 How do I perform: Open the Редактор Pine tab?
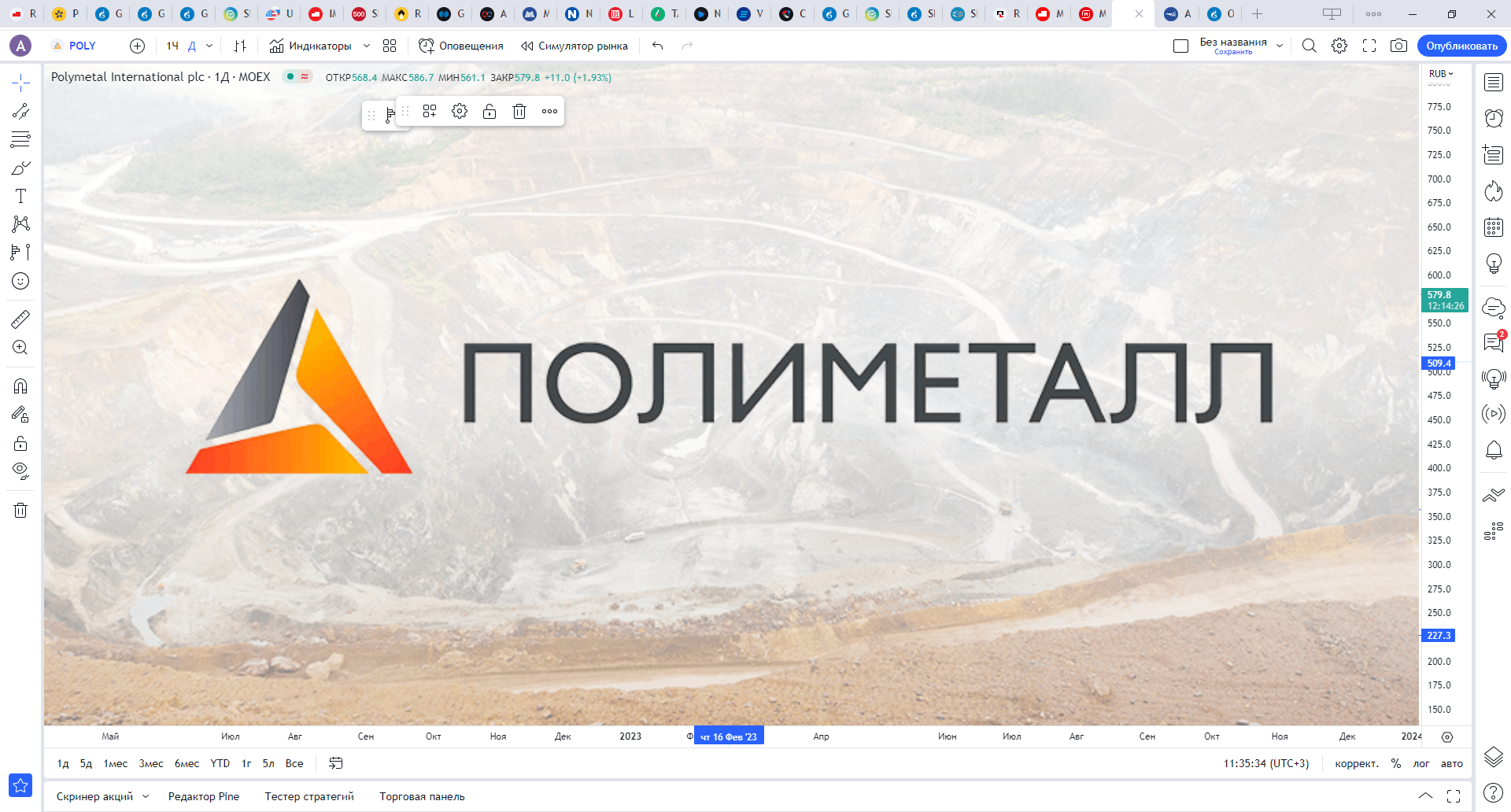[204, 796]
